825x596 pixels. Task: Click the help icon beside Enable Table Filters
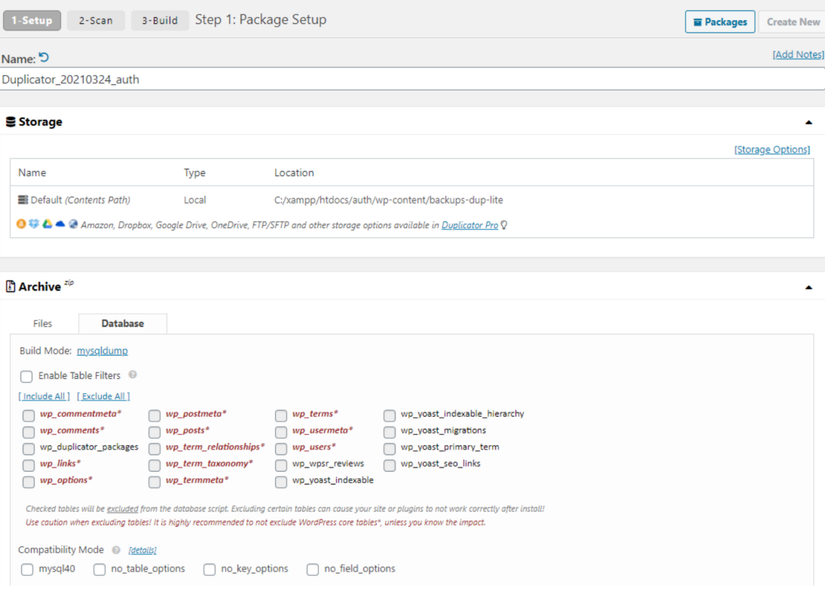[133, 375]
